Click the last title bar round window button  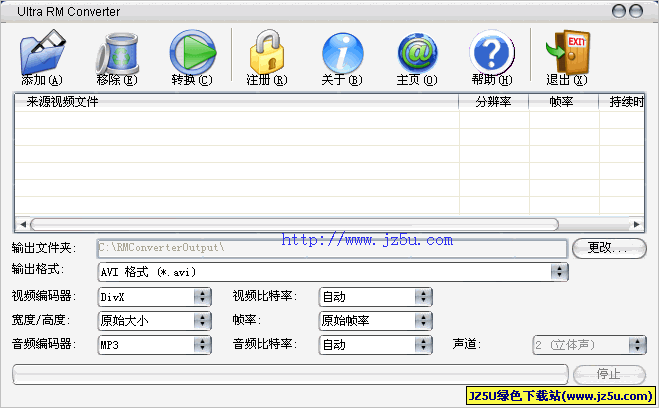pyautogui.click(x=636, y=11)
